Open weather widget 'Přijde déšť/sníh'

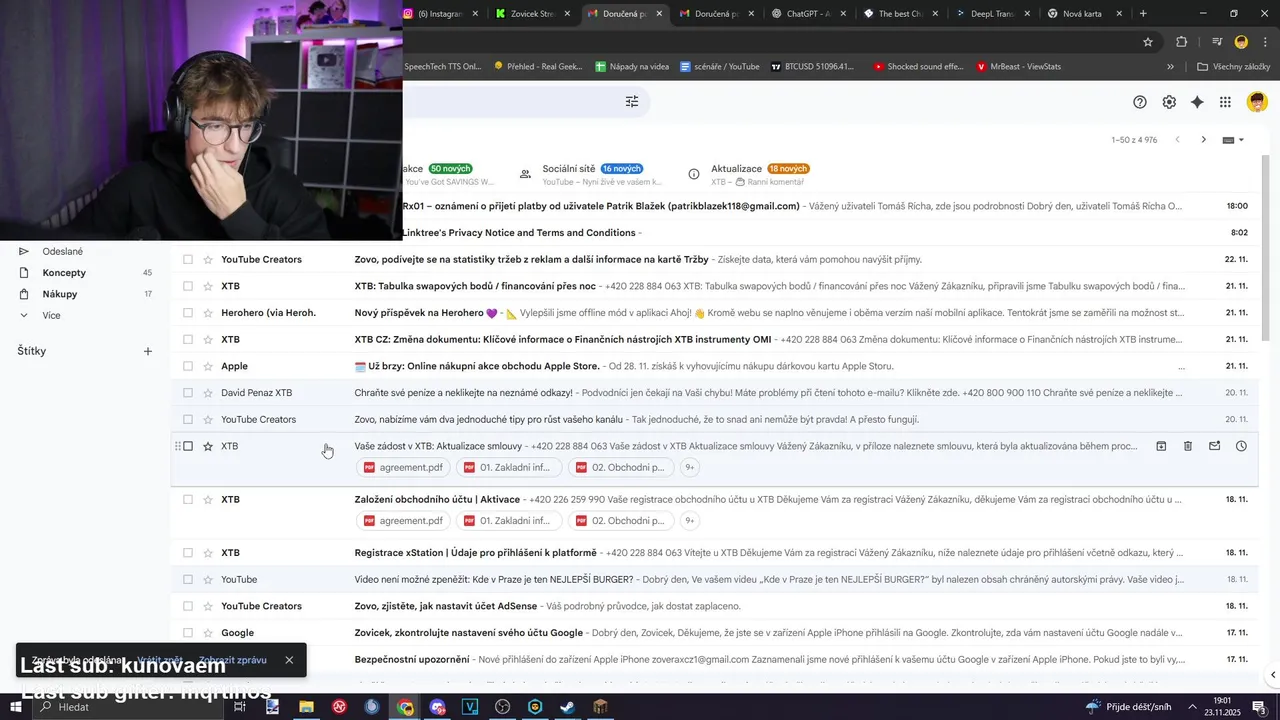(x=1127, y=707)
